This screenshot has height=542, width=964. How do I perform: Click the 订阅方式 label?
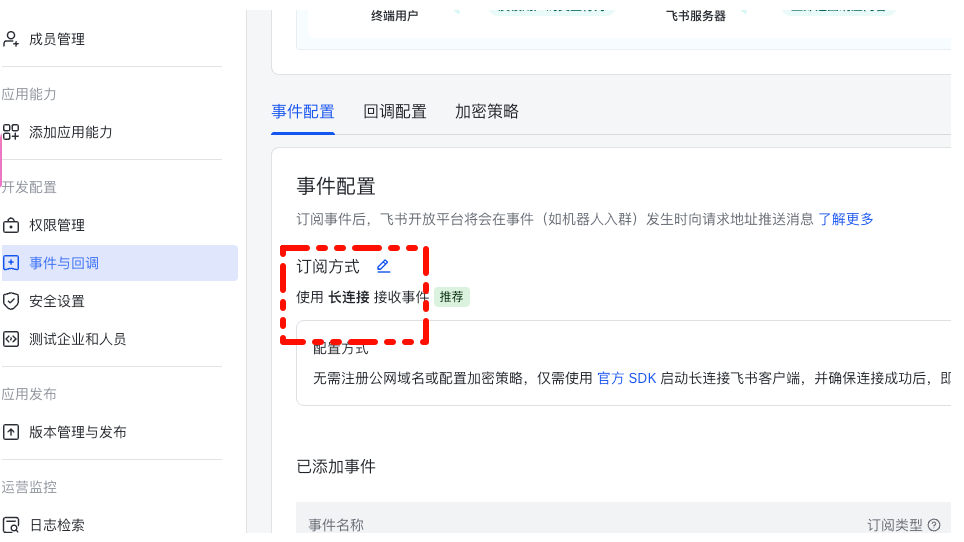328,266
